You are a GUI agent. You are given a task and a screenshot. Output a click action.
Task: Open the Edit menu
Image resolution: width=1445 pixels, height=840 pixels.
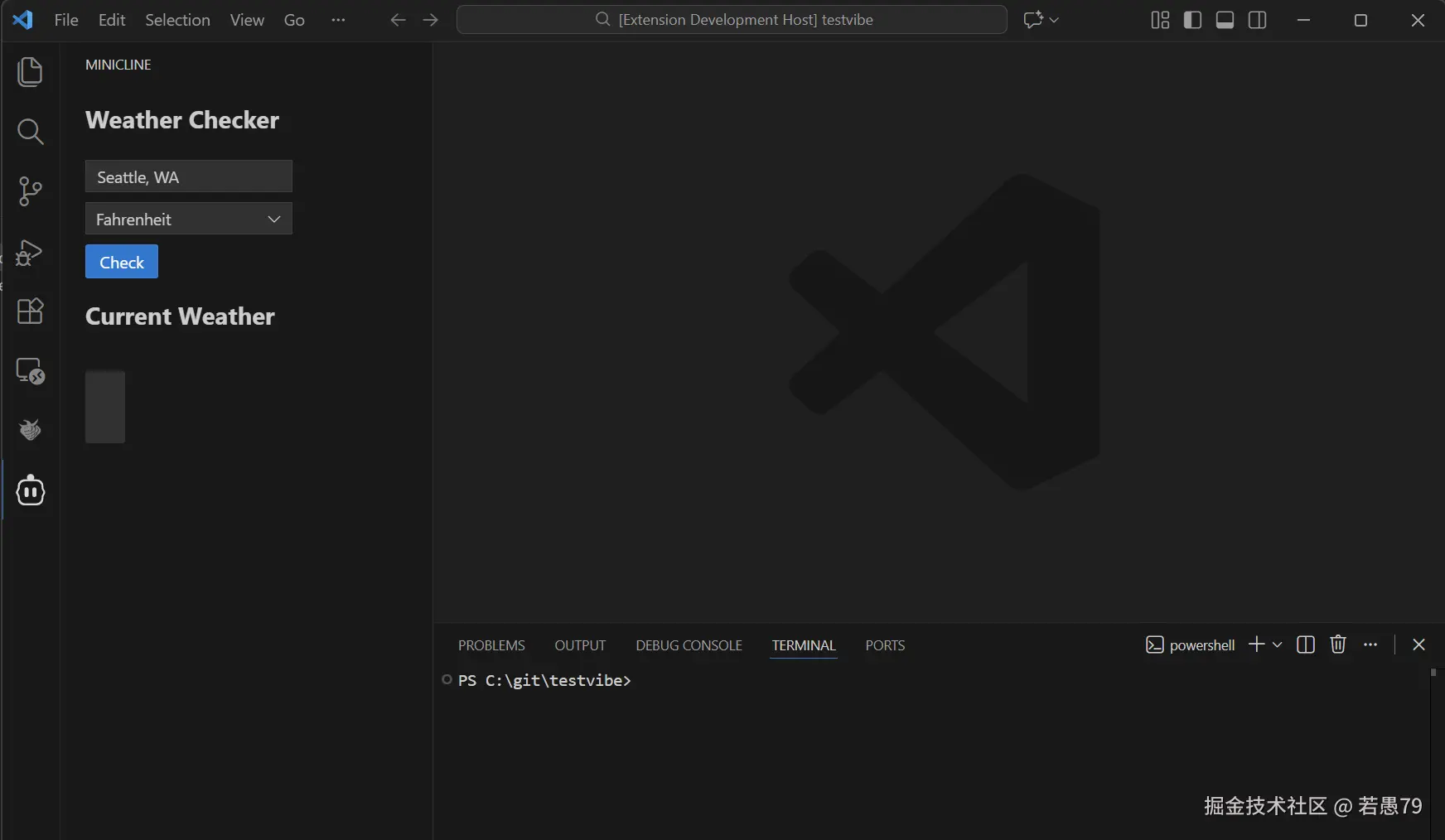(x=112, y=20)
